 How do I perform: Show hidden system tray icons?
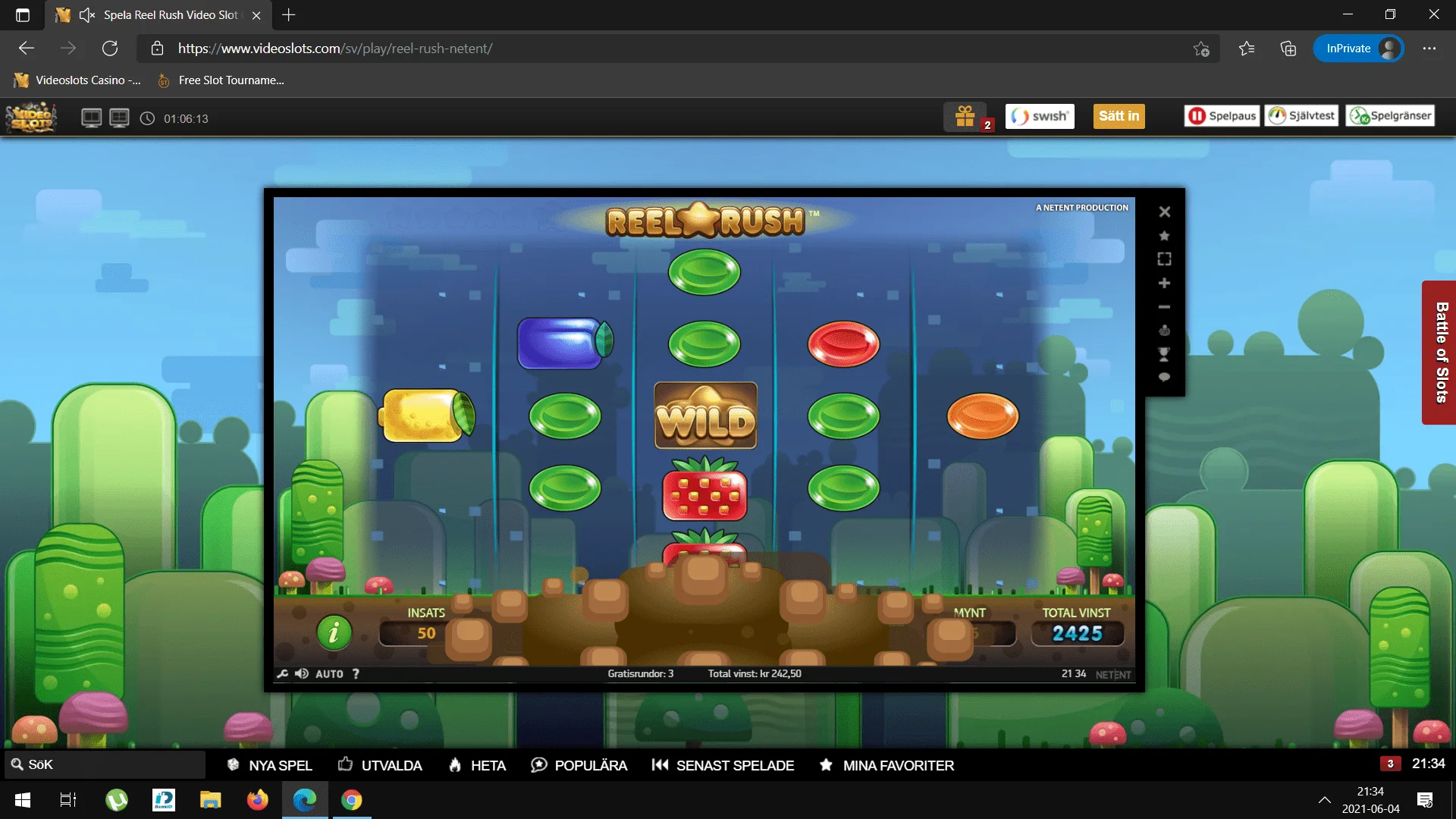tap(1325, 800)
